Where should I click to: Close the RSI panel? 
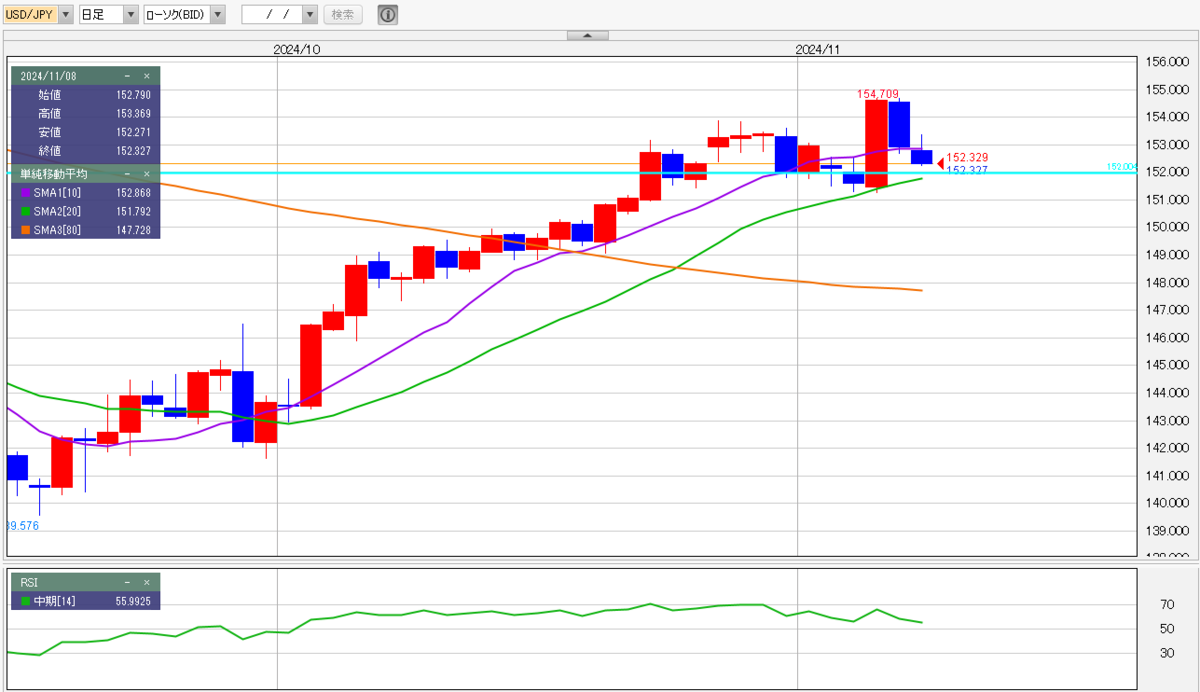point(147,582)
